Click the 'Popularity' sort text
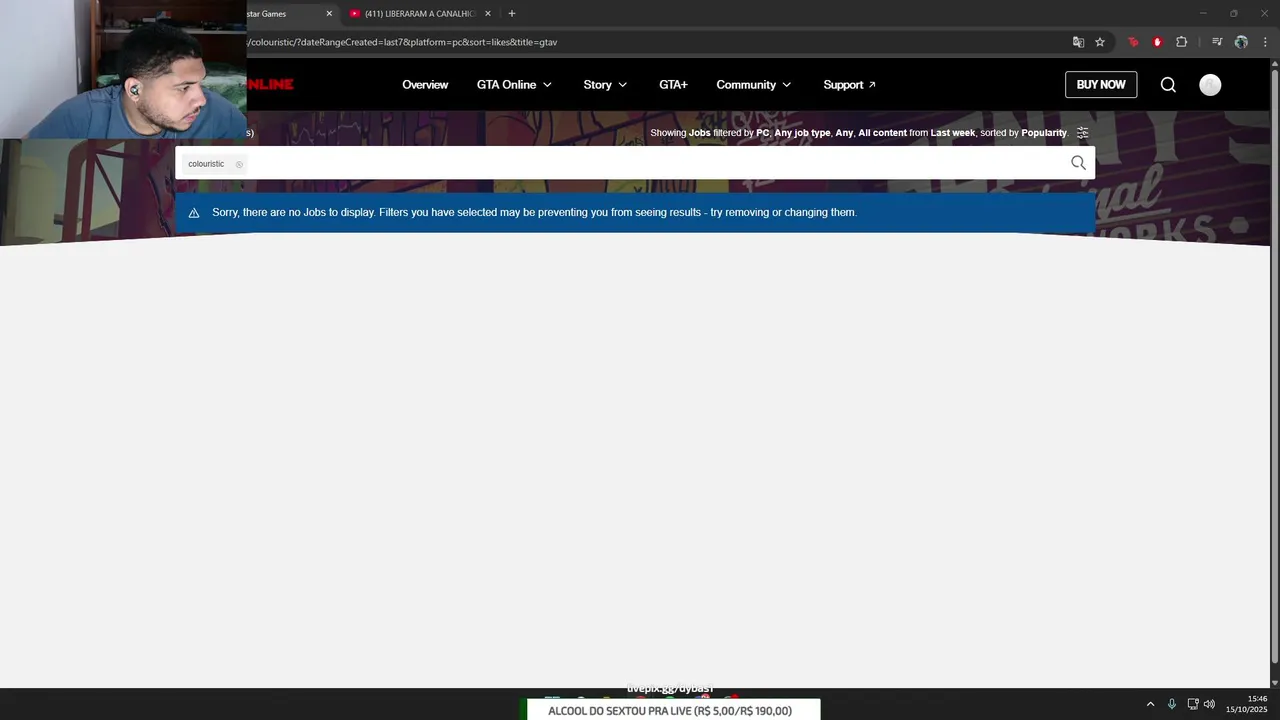Image resolution: width=1280 pixels, height=720 pixels. pyautogui.click(x=1044, y=133)
